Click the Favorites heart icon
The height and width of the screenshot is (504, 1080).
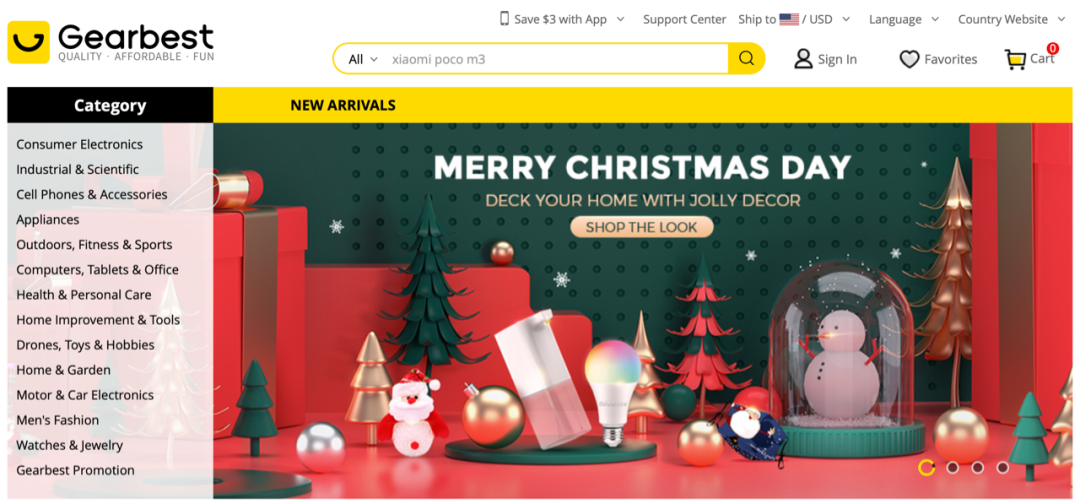pos(909,60)
